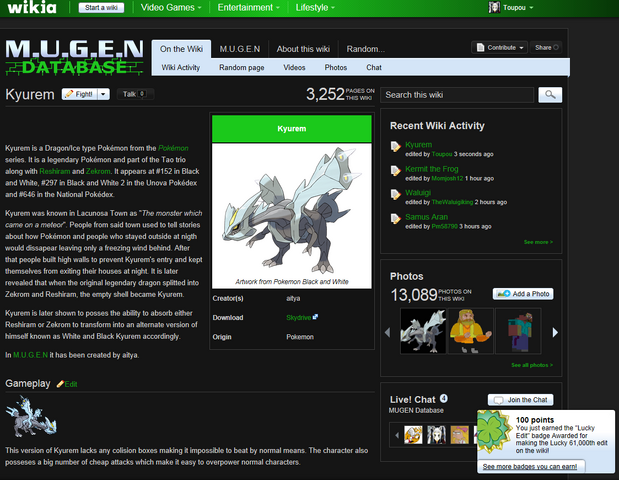This screenshot has height=480, width=619.
Task: Open the blocky pixel character photo thumbnail
Action: tap(518, 331)
